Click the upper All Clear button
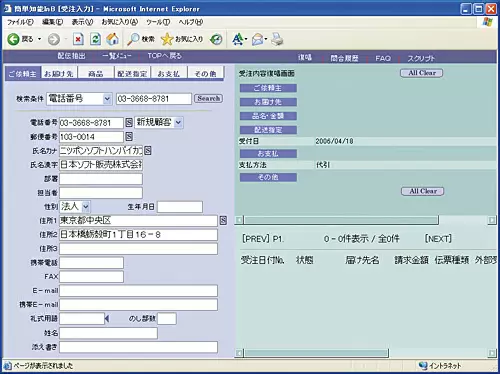Viewport: 500px width, 374px height. tap(422, 73)
